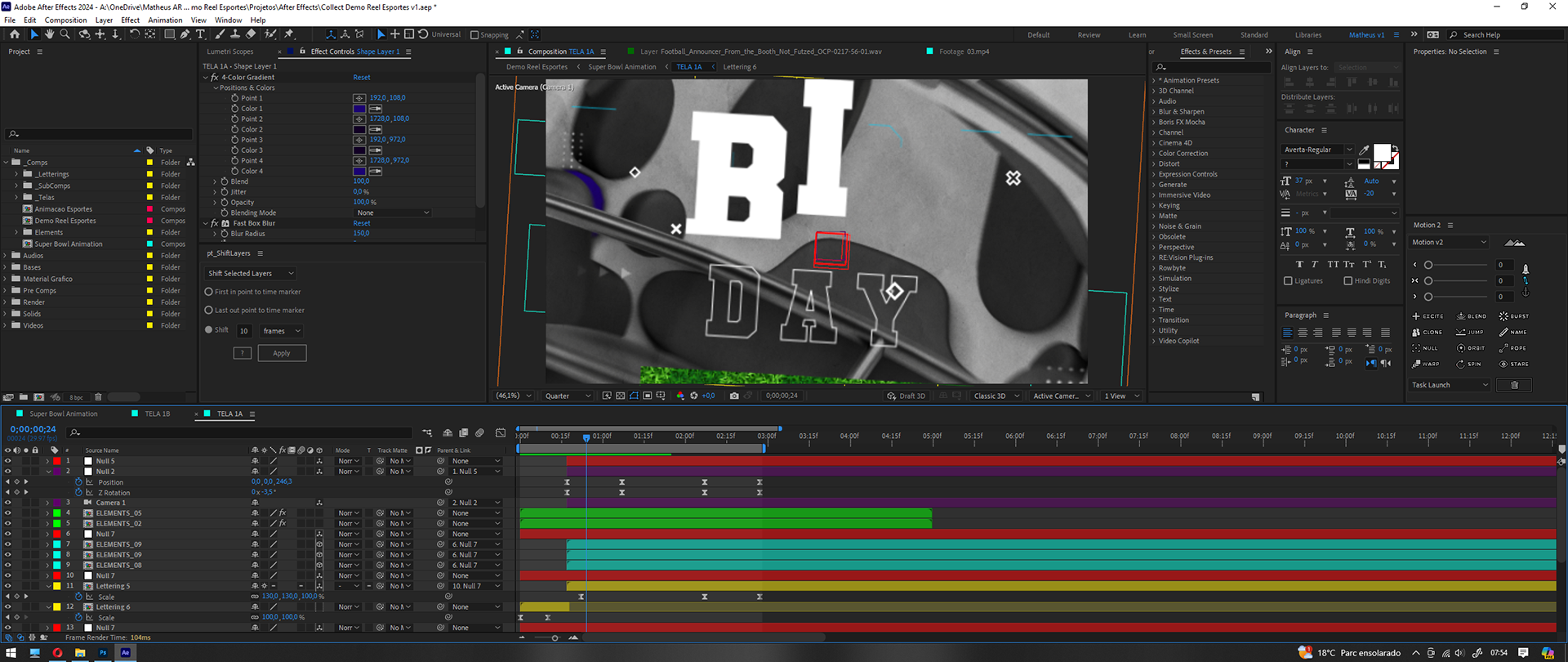This screenshot has width=1568, height=662.
Task: Reset the 4-Color Gradient effect
Action: click(362, 78)
